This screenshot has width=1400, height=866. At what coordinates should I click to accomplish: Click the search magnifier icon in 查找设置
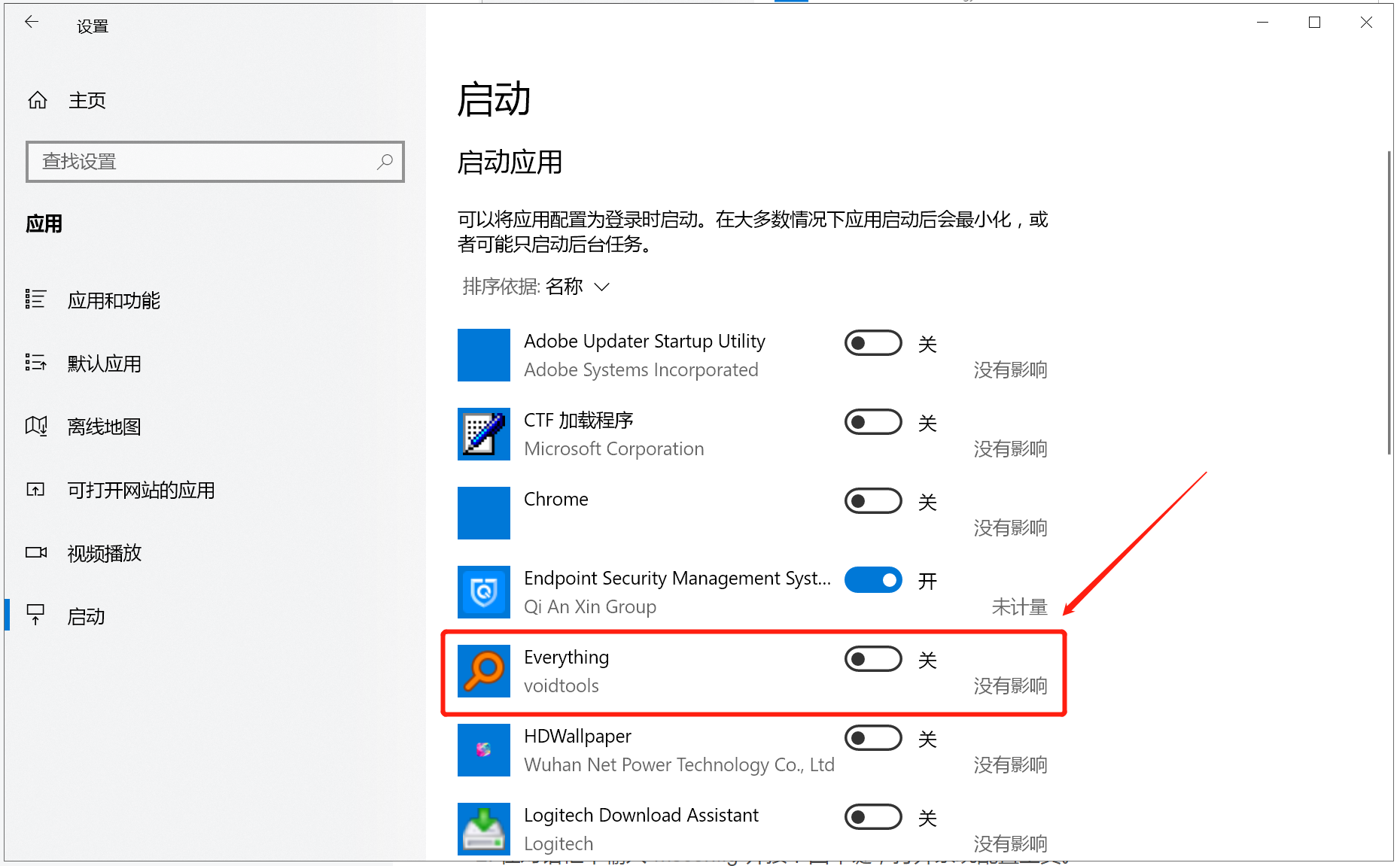385,162
